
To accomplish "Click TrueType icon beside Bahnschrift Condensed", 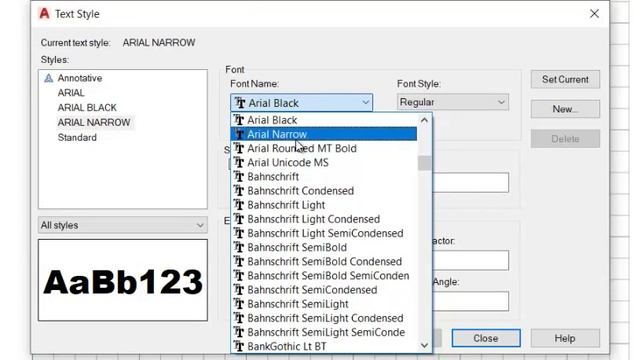I will click(239, 191).
